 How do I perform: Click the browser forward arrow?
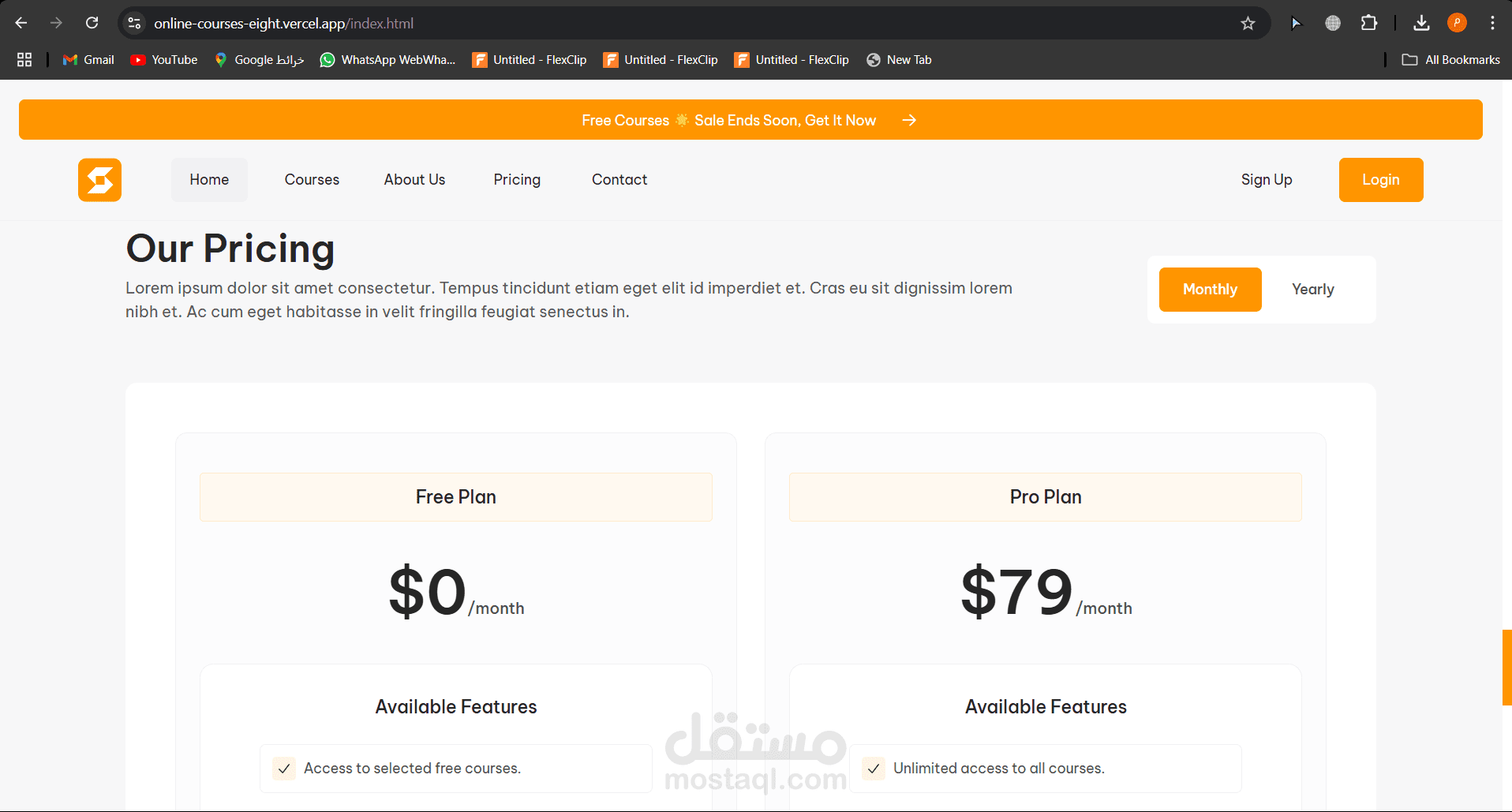point(56,23)
